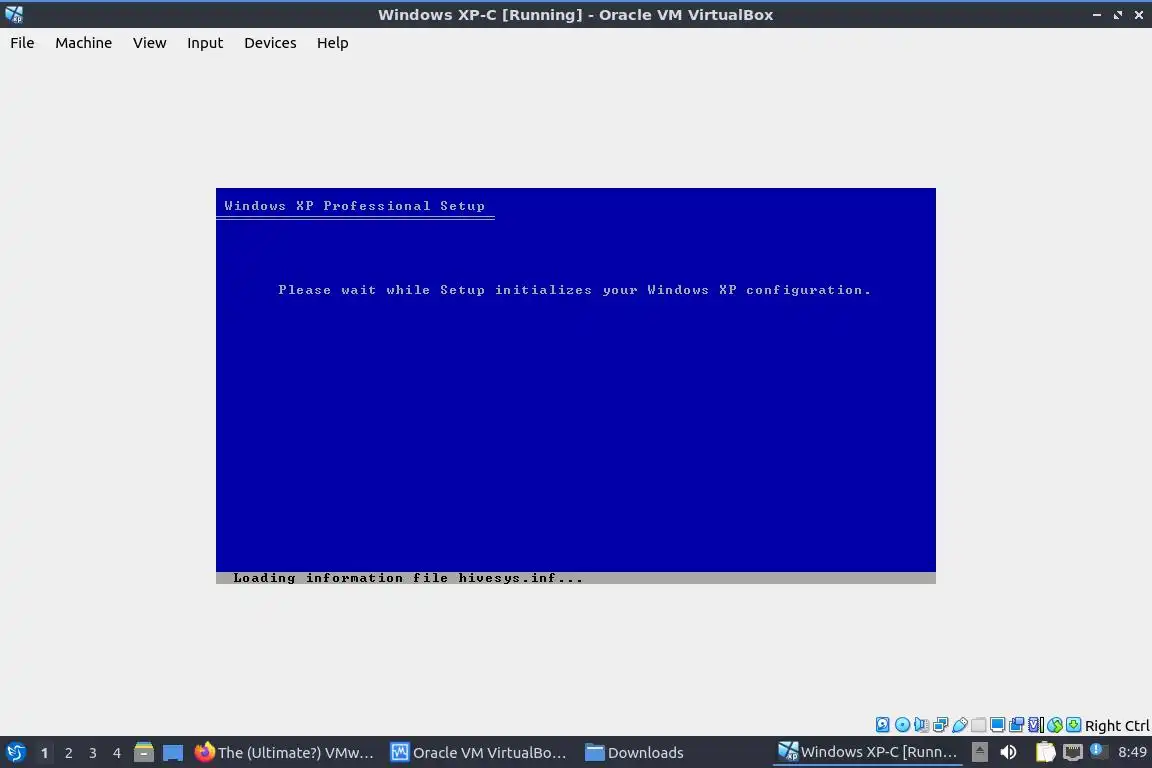The height and width of the screenshot is (768, 1152).
Task: Switch to workspace 1
Action: pos(44,753)
